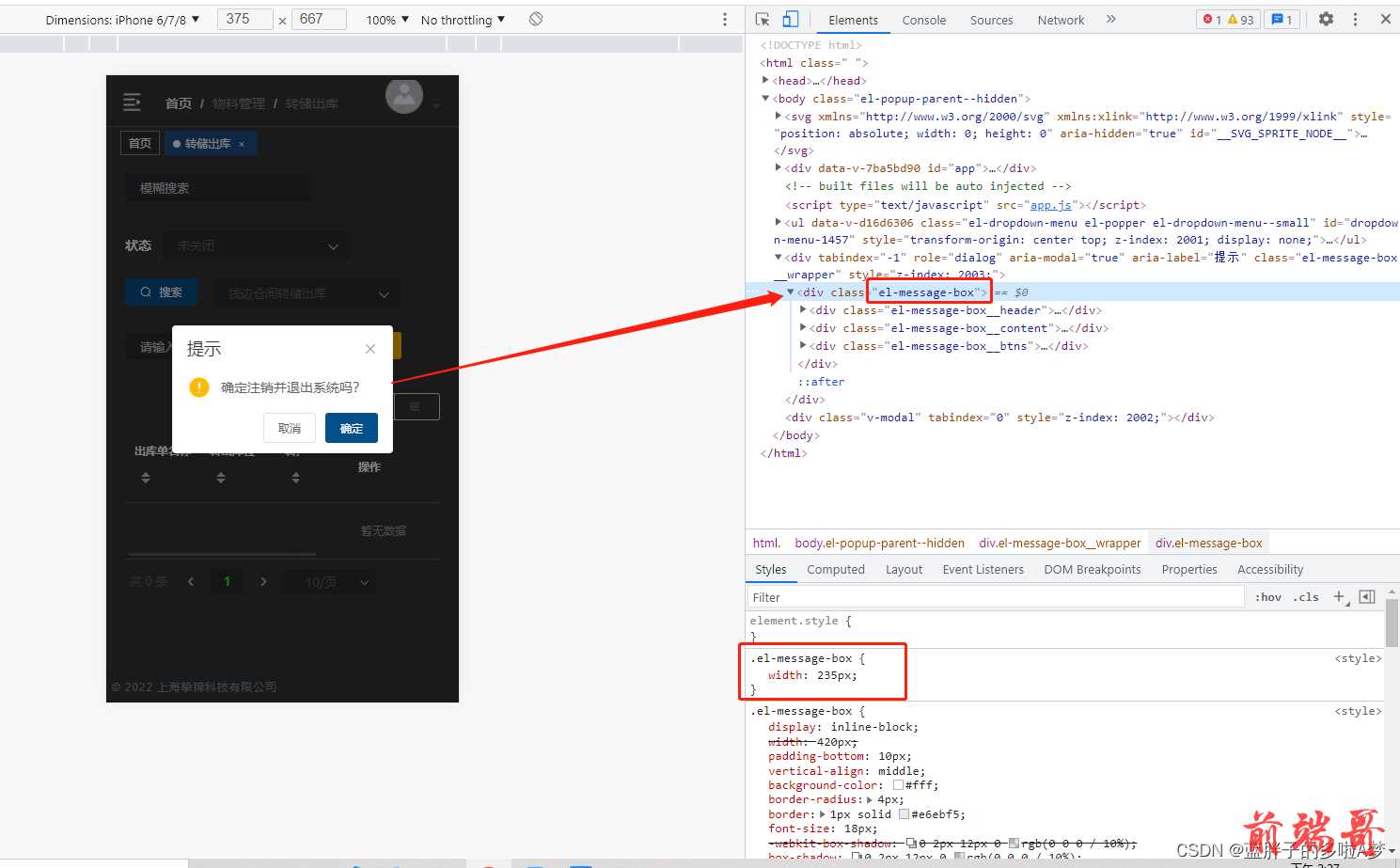Click the styles Filter input field
The height and width of the screenshot is (868, 1400).
996,597
